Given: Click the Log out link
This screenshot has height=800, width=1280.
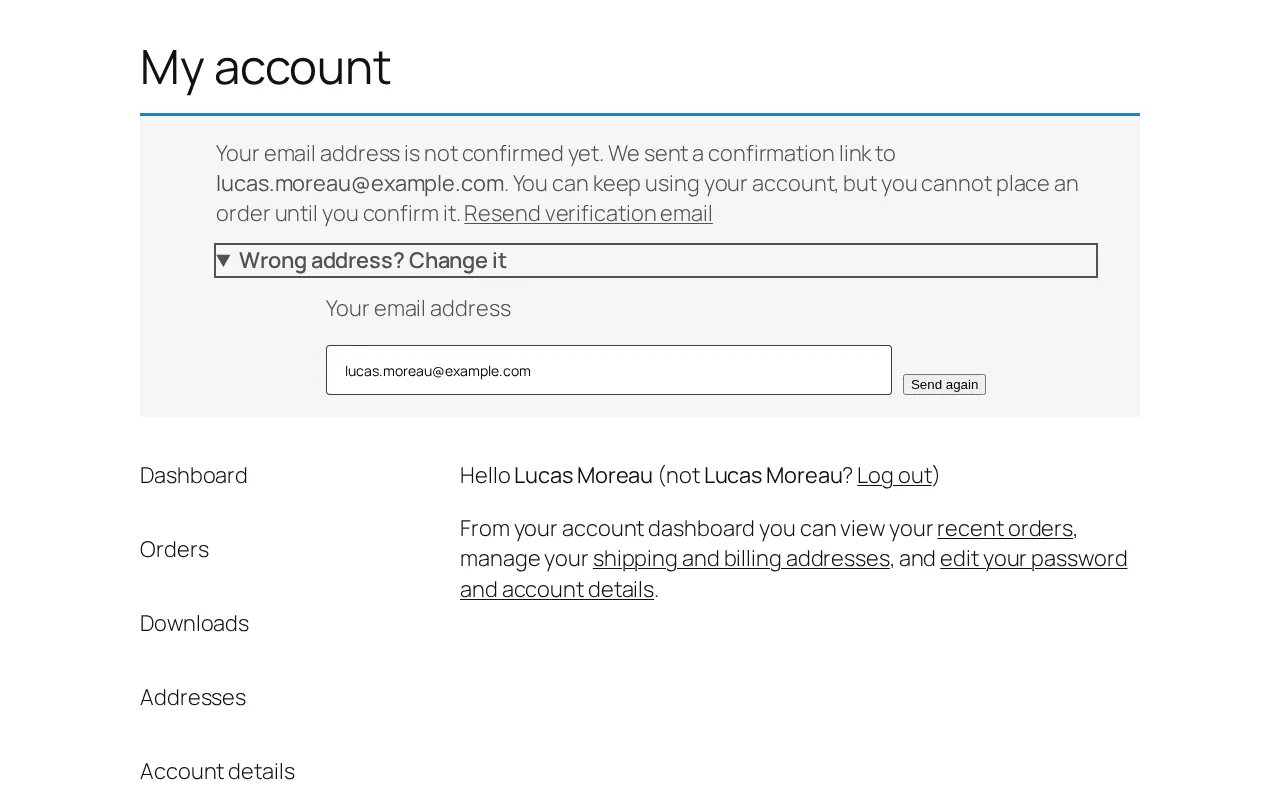Looking at the screenshot, I should pos(894,475).
